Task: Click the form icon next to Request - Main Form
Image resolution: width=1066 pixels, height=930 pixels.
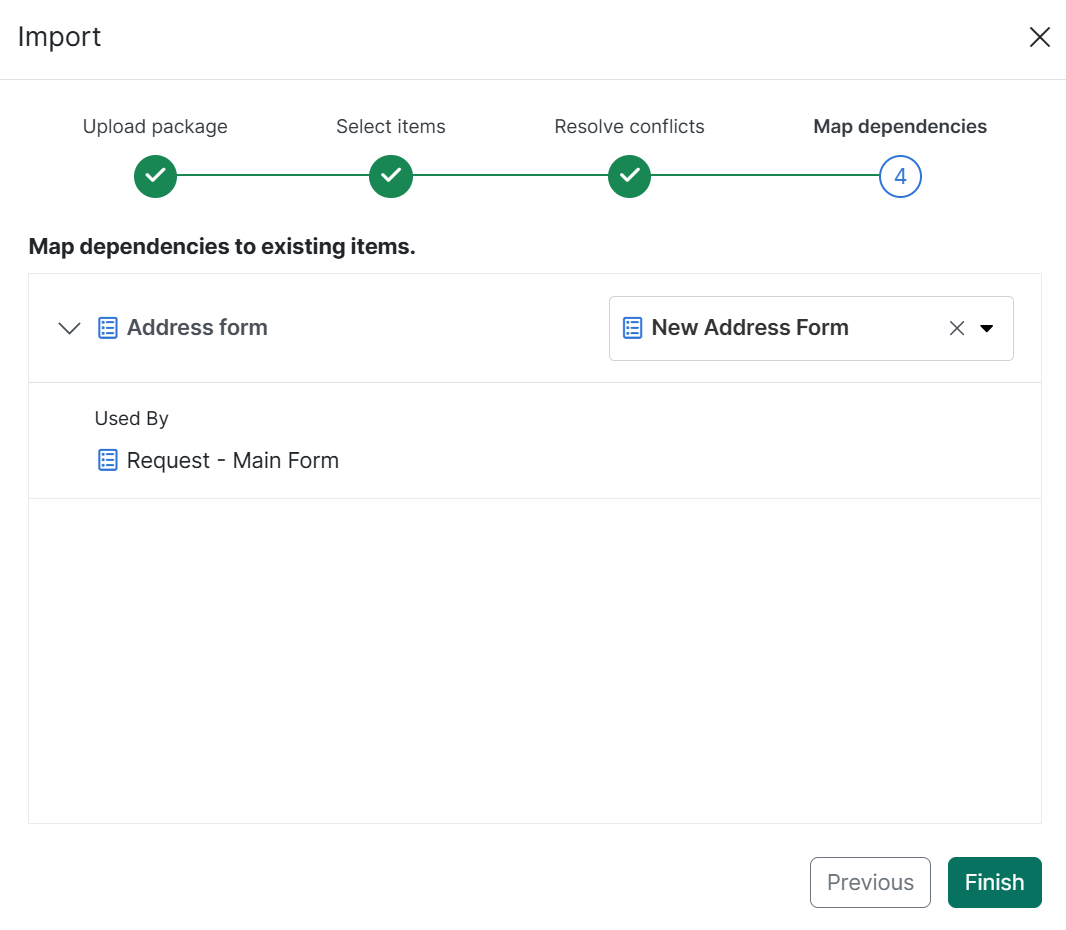Action: [108, 461]
